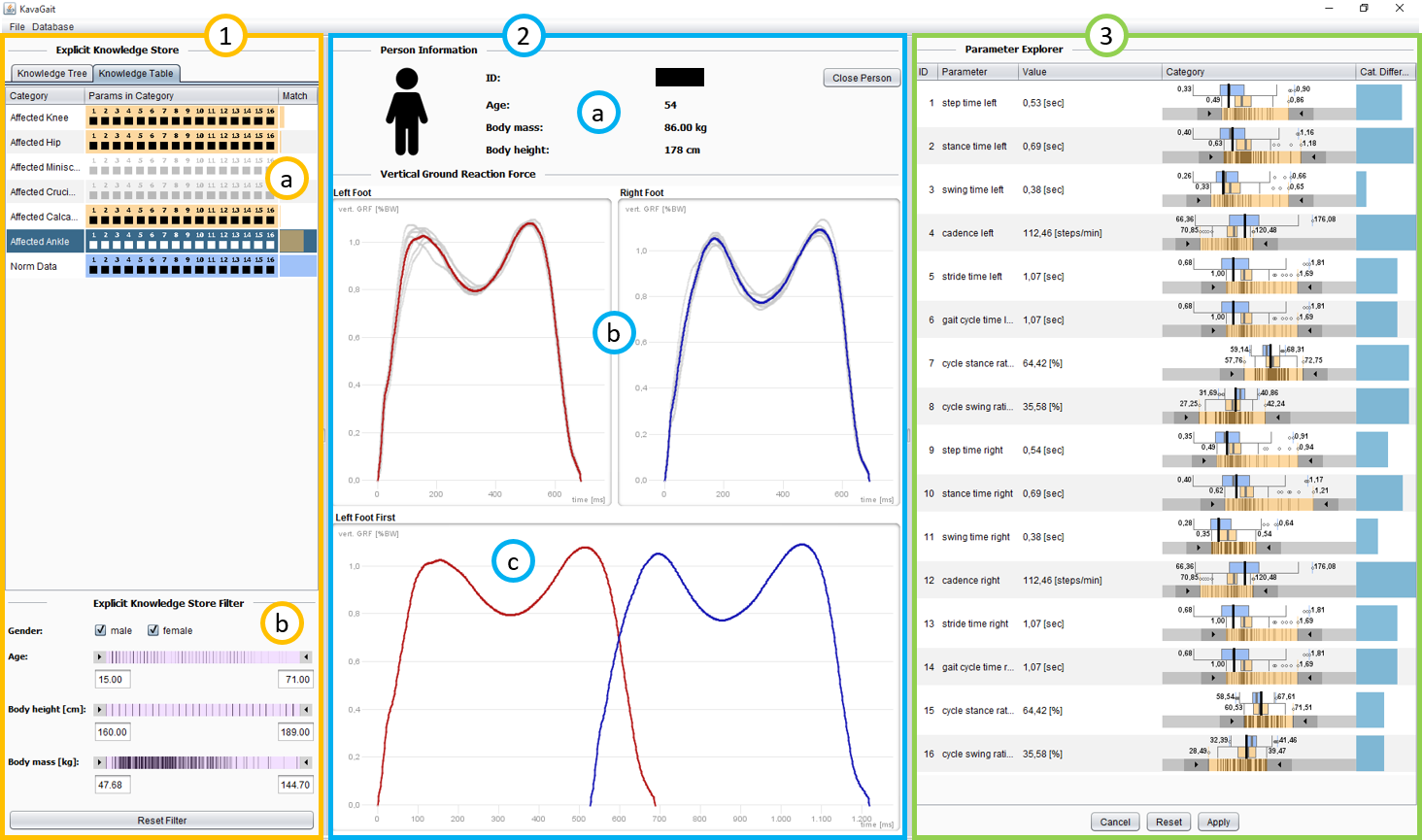This screenshot has height=840, width=1422.
Task: Focus the Age minimum field showing 15.00
Action: point(112,680)
